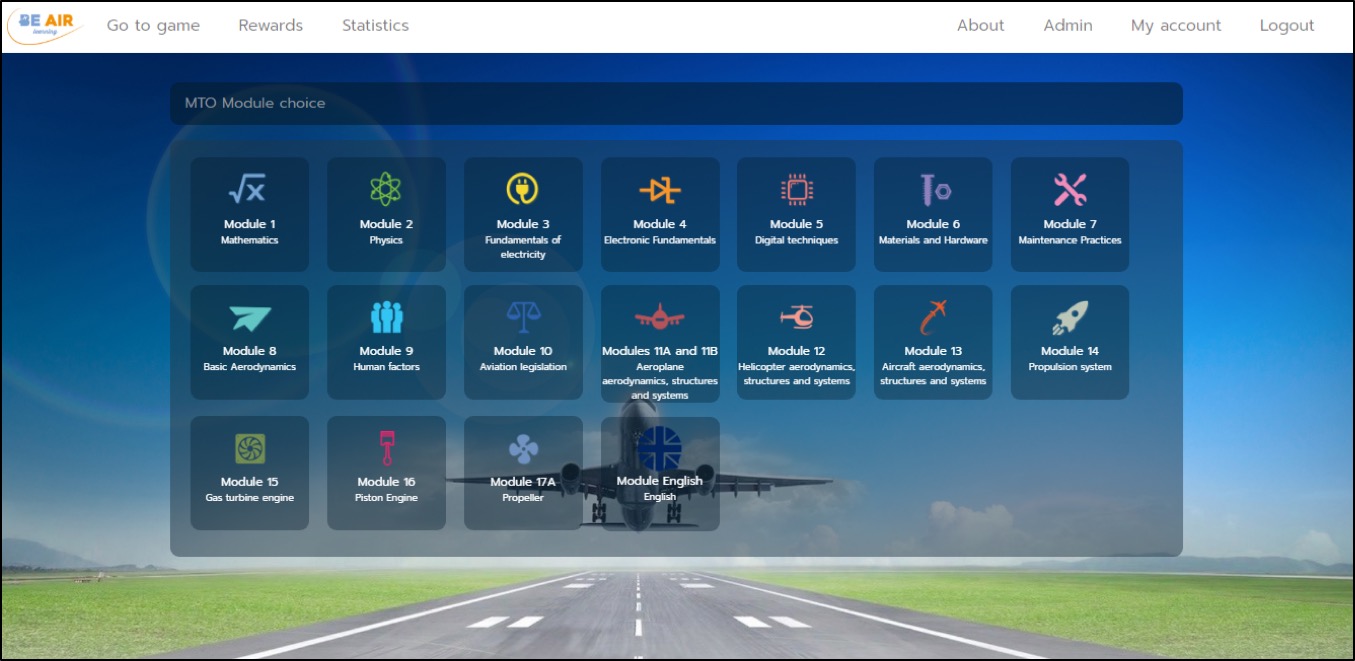Open the Aviation legislation scales icon
The width and height of the screenshot is (1355, 661).
point(522,317)
